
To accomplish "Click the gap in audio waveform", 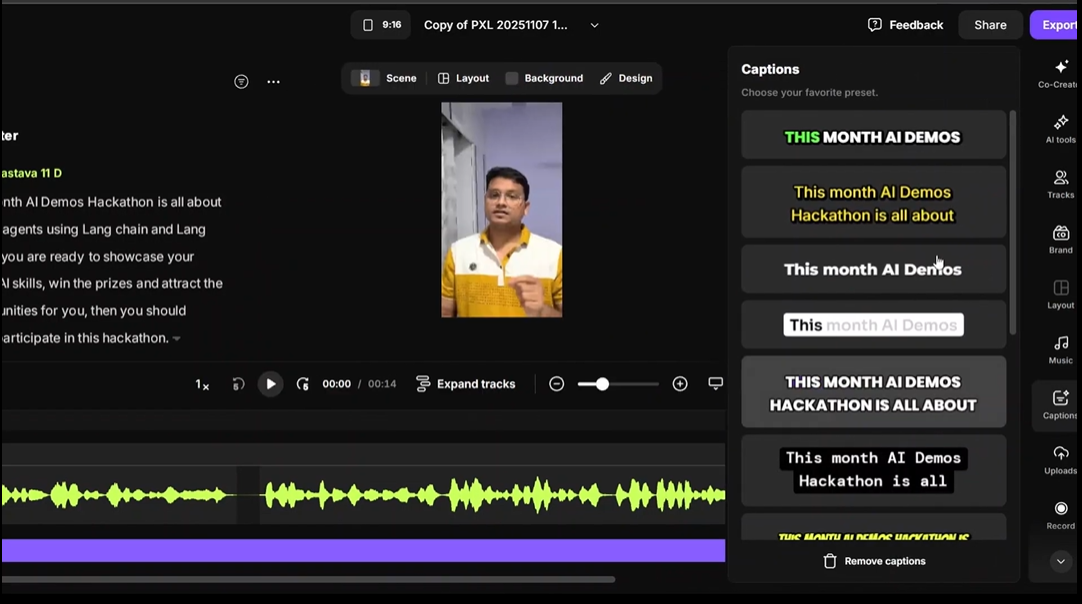I will [248, 495].
